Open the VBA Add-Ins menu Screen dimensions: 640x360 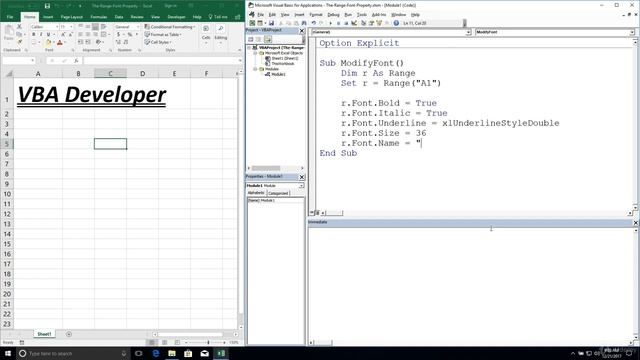tap(379, 15)
